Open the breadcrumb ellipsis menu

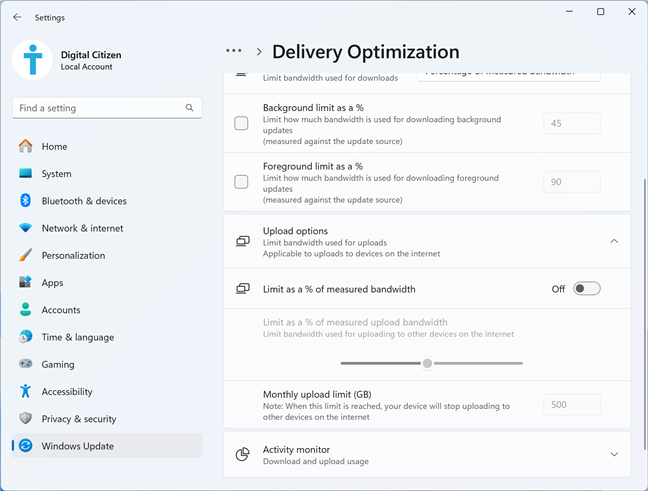(x=234, y=51)
